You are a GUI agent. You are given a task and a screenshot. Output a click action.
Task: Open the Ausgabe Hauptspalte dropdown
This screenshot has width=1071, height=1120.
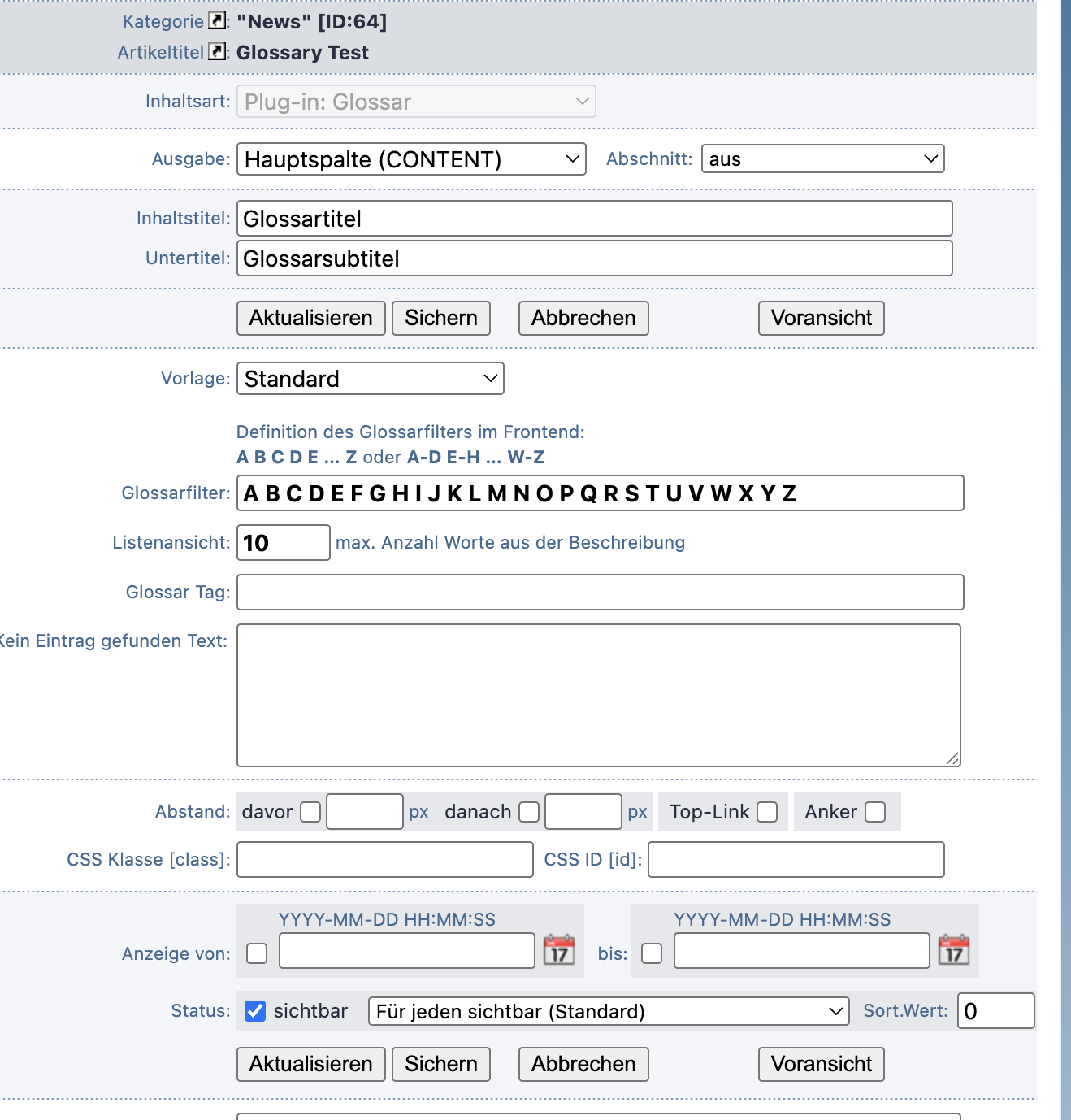point(411,159)
